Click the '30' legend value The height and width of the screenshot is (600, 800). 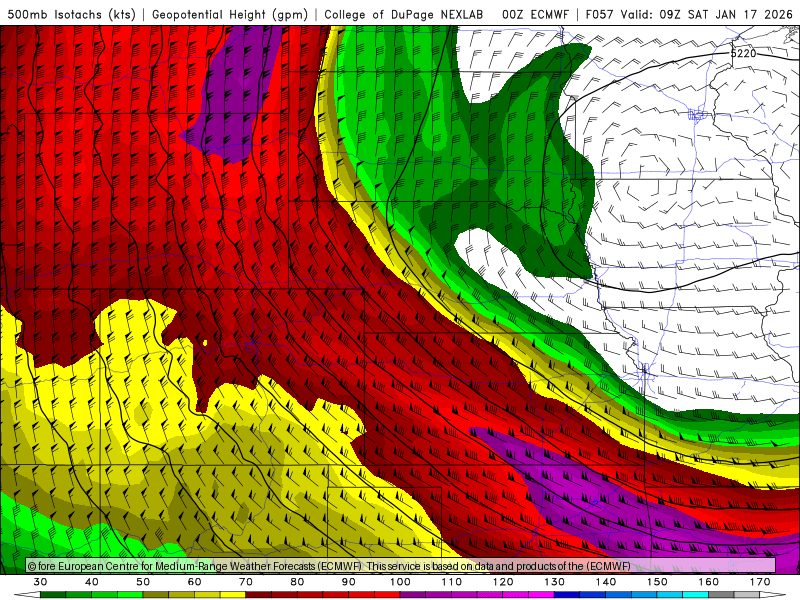coord(40,582)
